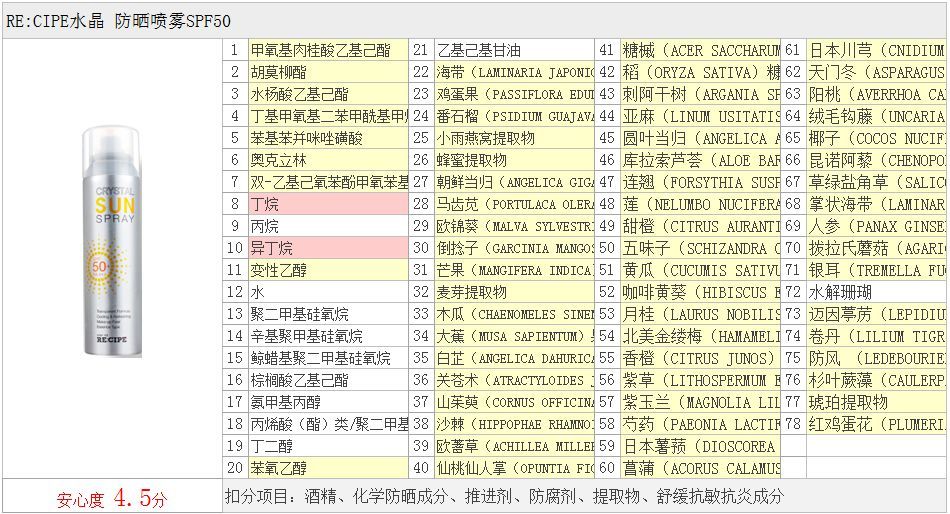
Task: Click ingredient cell 椰子 (Cocos)
Action: (x=876, y=138)
